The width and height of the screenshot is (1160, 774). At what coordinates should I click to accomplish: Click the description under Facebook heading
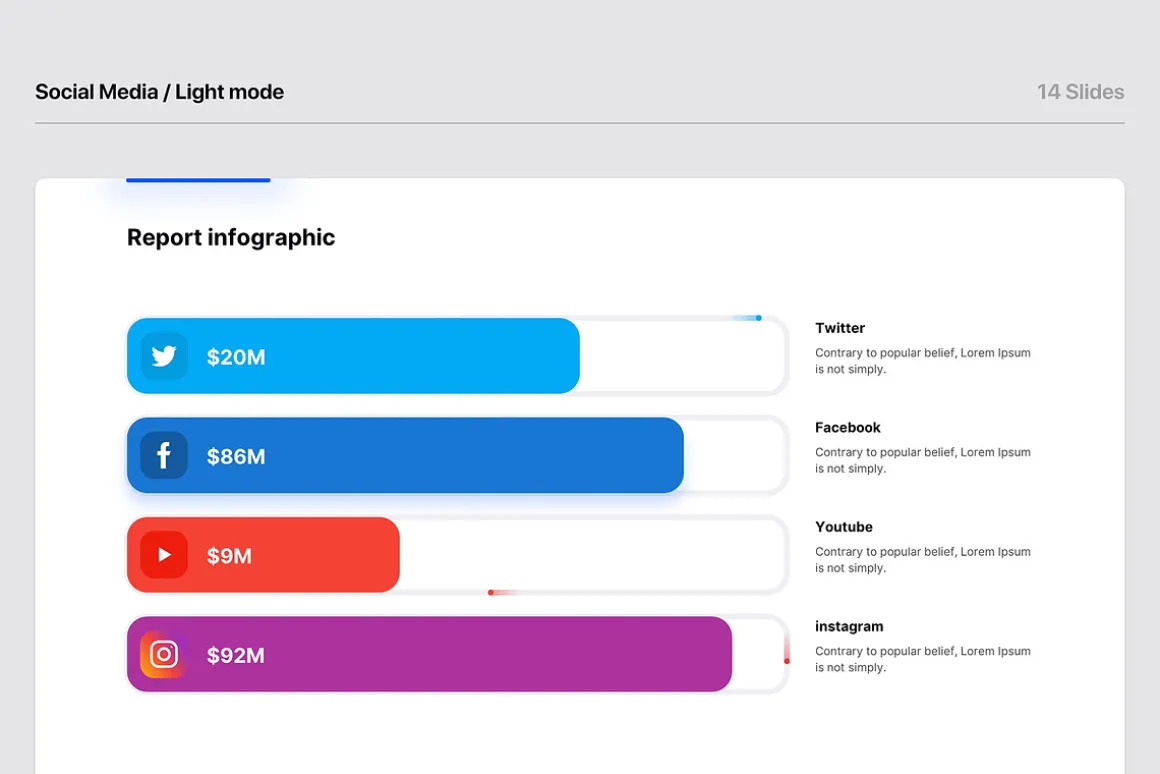point(923,460)
